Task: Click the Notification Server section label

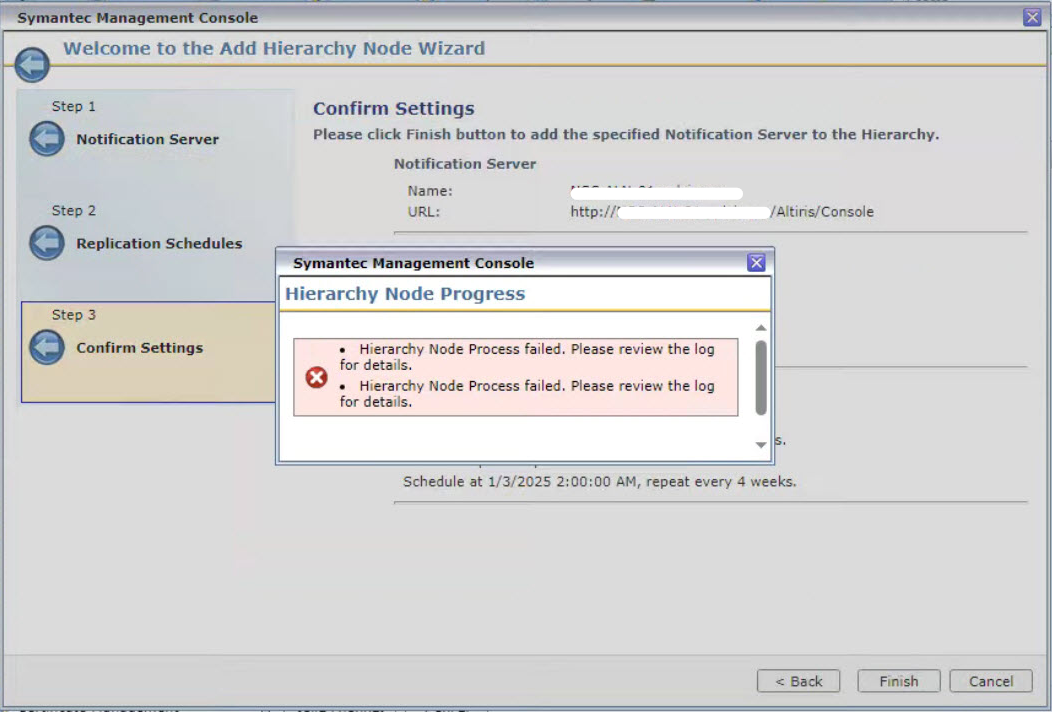Action: [x=465, y=164]
